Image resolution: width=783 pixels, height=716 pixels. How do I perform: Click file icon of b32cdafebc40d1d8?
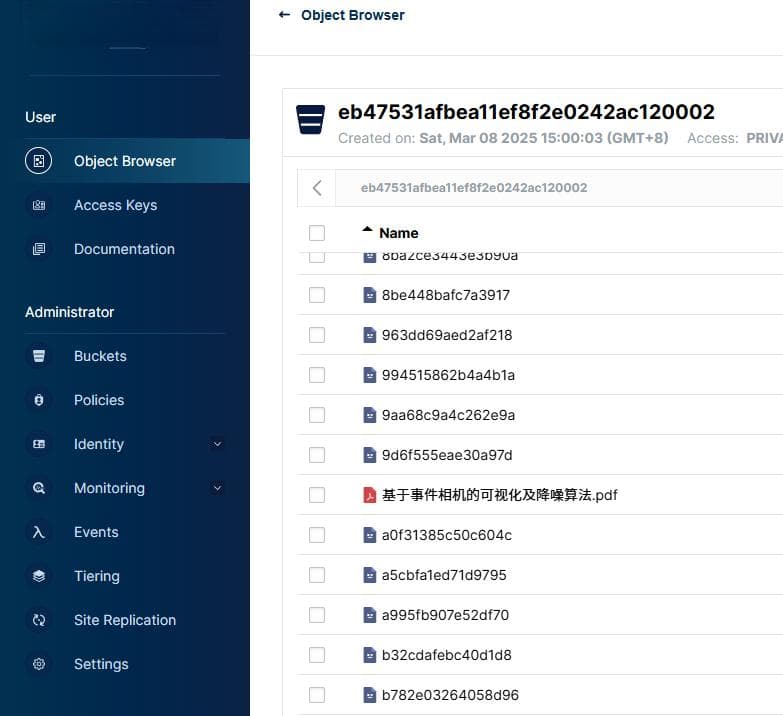point(370,655)
